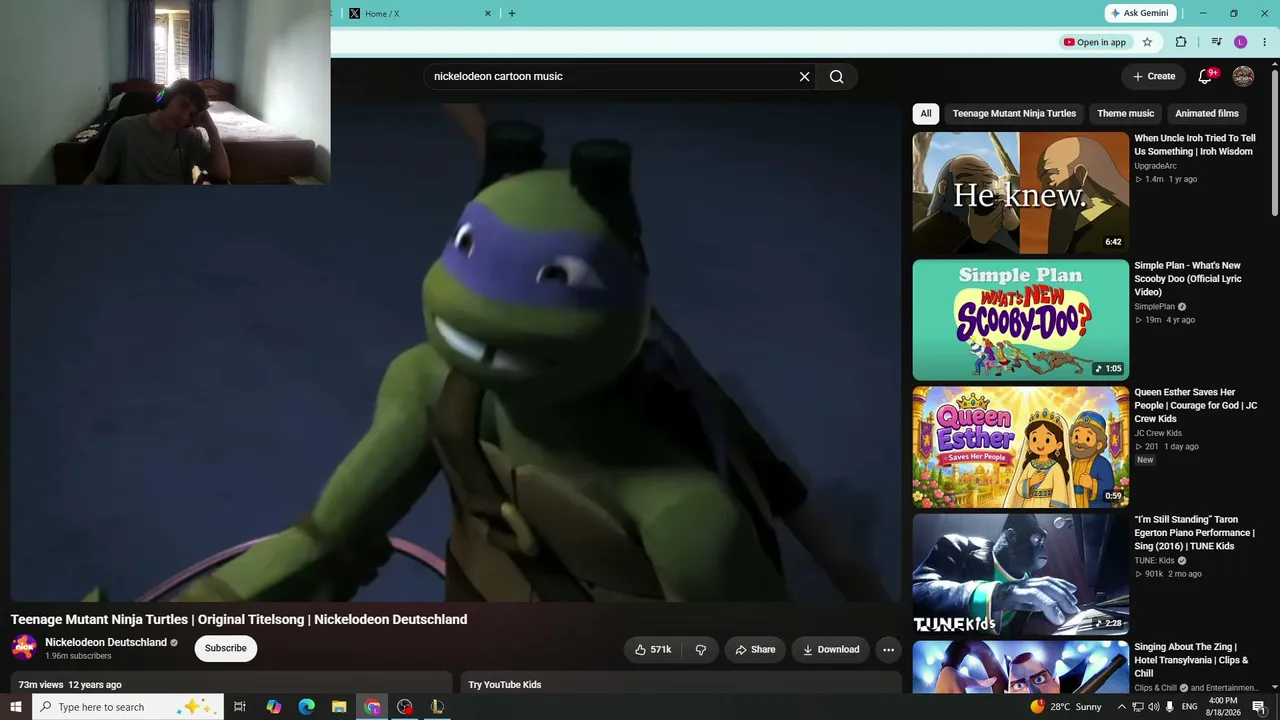
Task: Filter by Animated films chip
Action: [x=1207, y=114]
